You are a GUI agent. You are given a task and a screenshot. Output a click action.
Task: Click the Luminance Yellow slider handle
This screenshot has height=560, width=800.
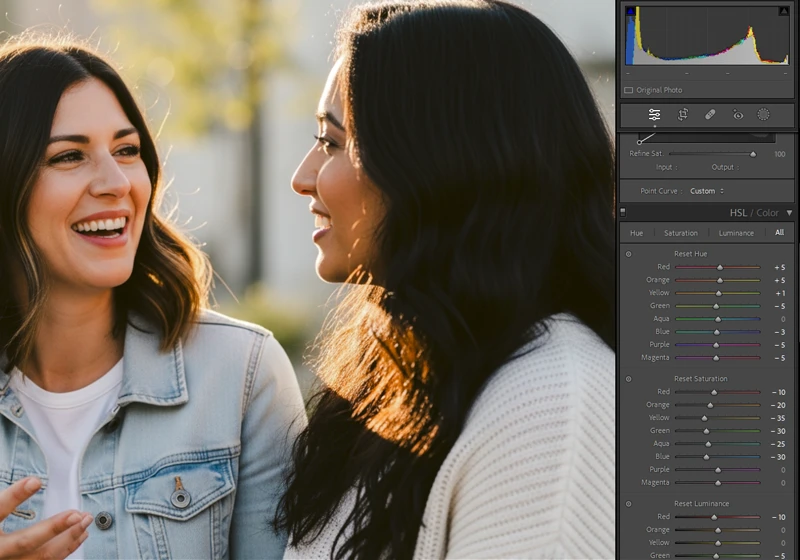(718, 543)
